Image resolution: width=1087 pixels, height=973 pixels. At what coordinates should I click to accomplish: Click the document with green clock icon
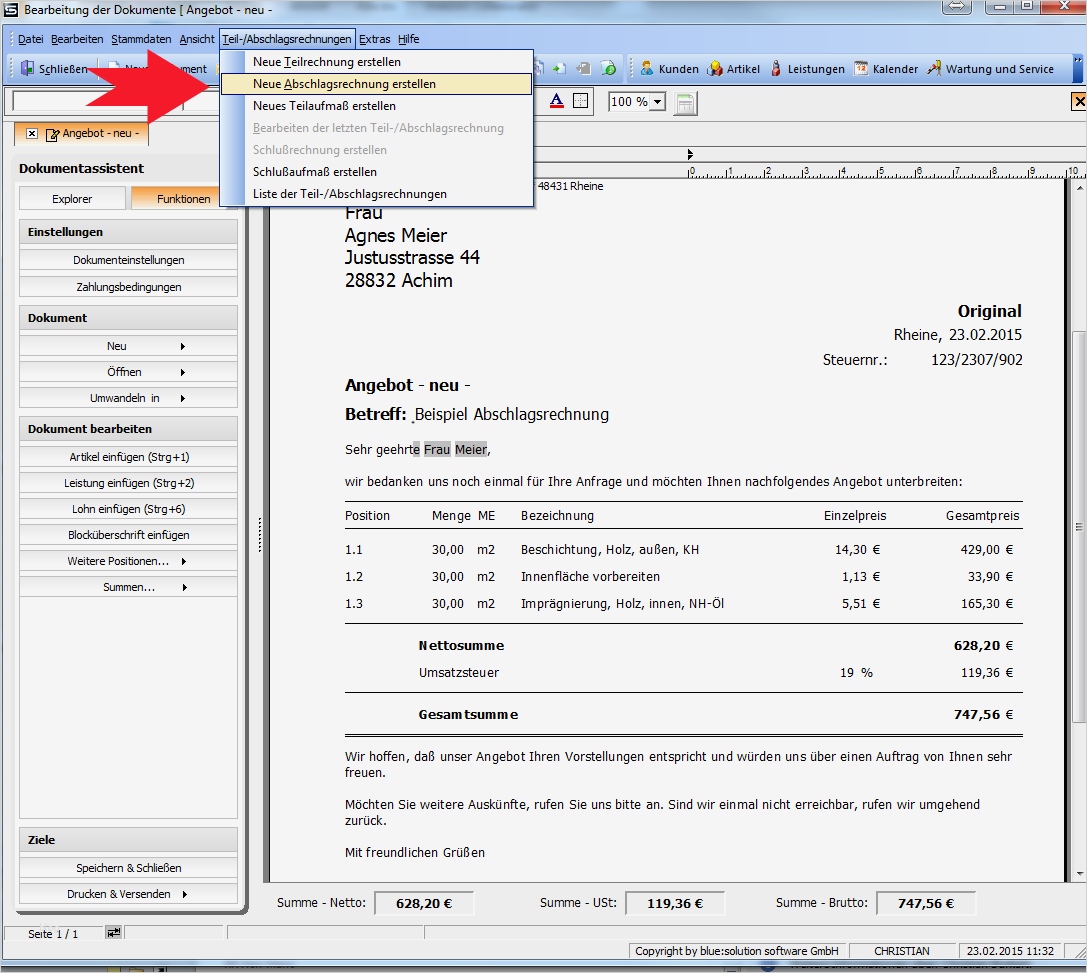coord(609,68)
